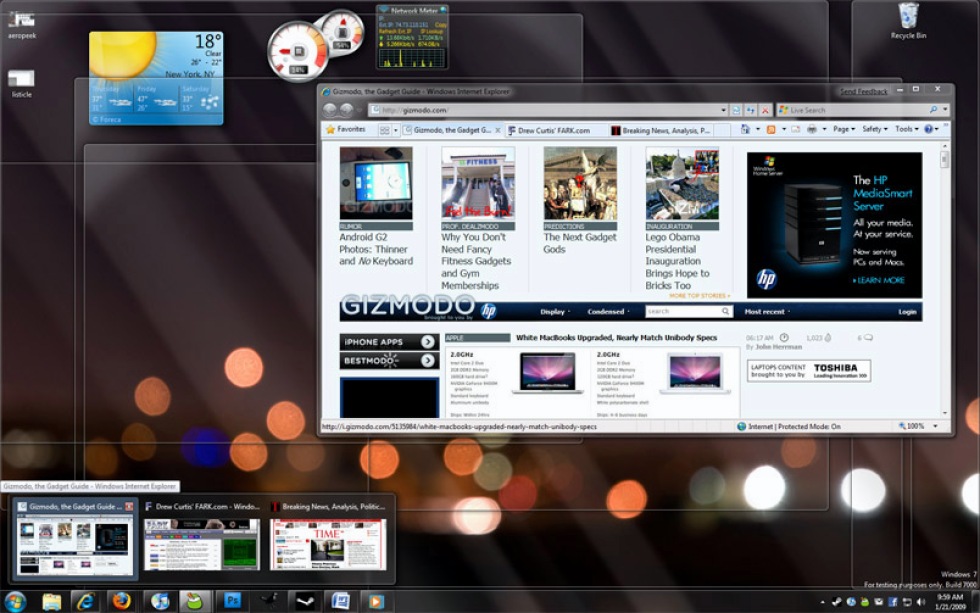Click the Network Meter gadget
The width and height of the screenshot is (980, 613).
[x=412, y=37]
